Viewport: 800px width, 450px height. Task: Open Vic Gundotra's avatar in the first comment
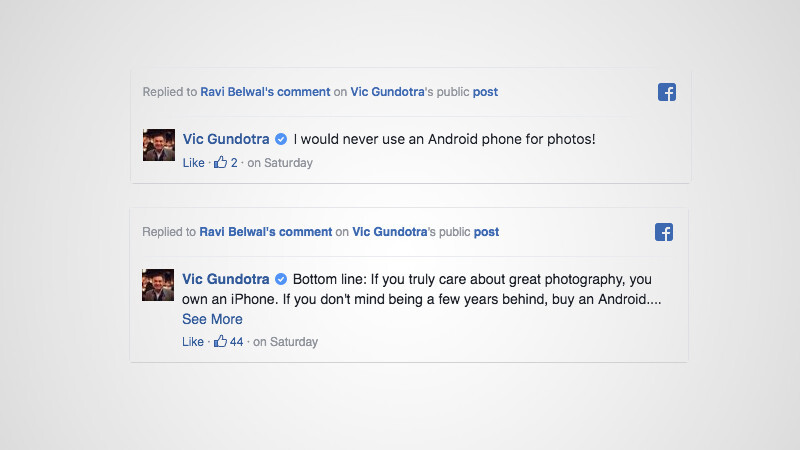pos(159,145)
